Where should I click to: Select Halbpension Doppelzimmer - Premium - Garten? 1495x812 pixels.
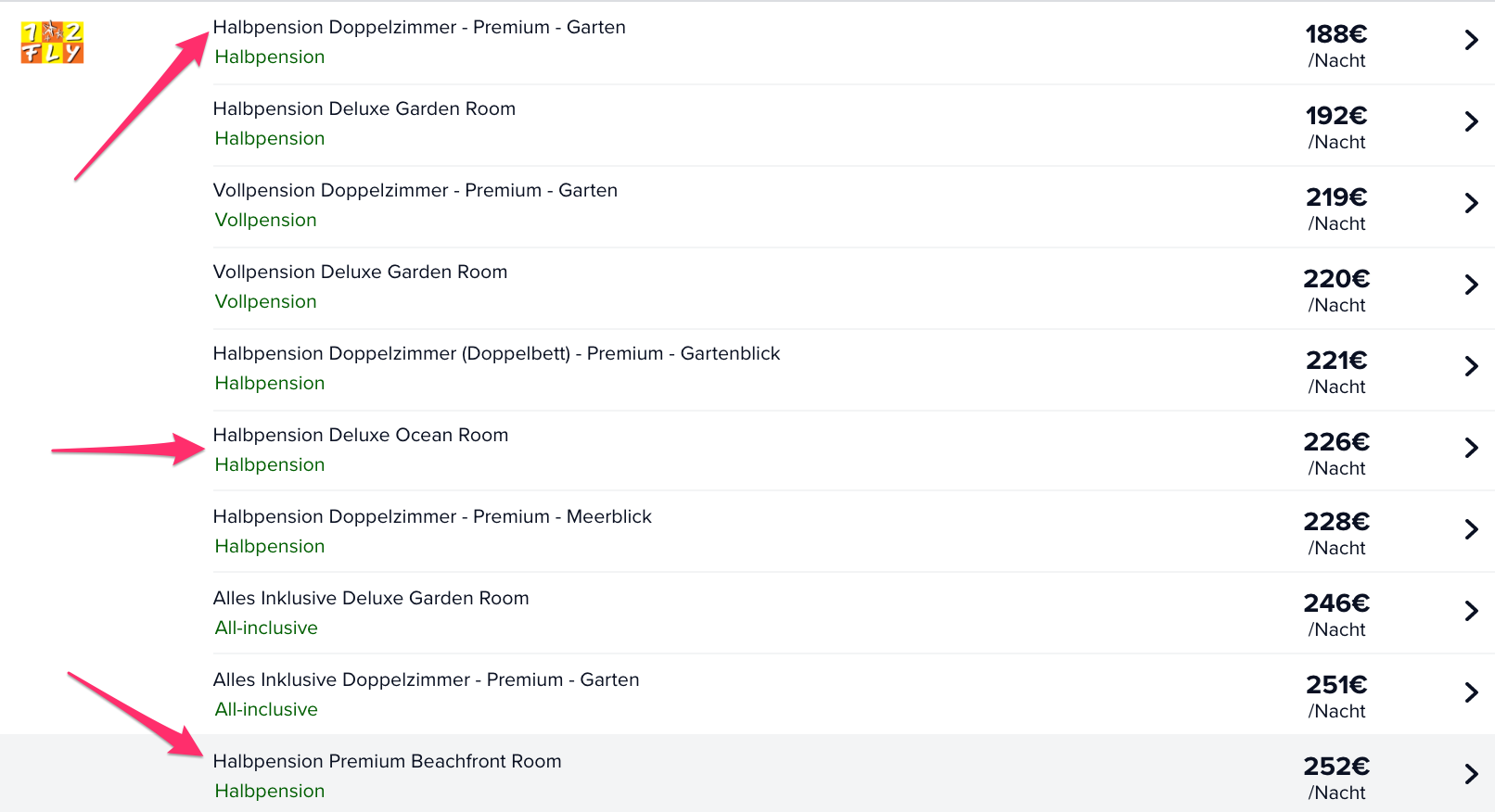tap(419, 28)
